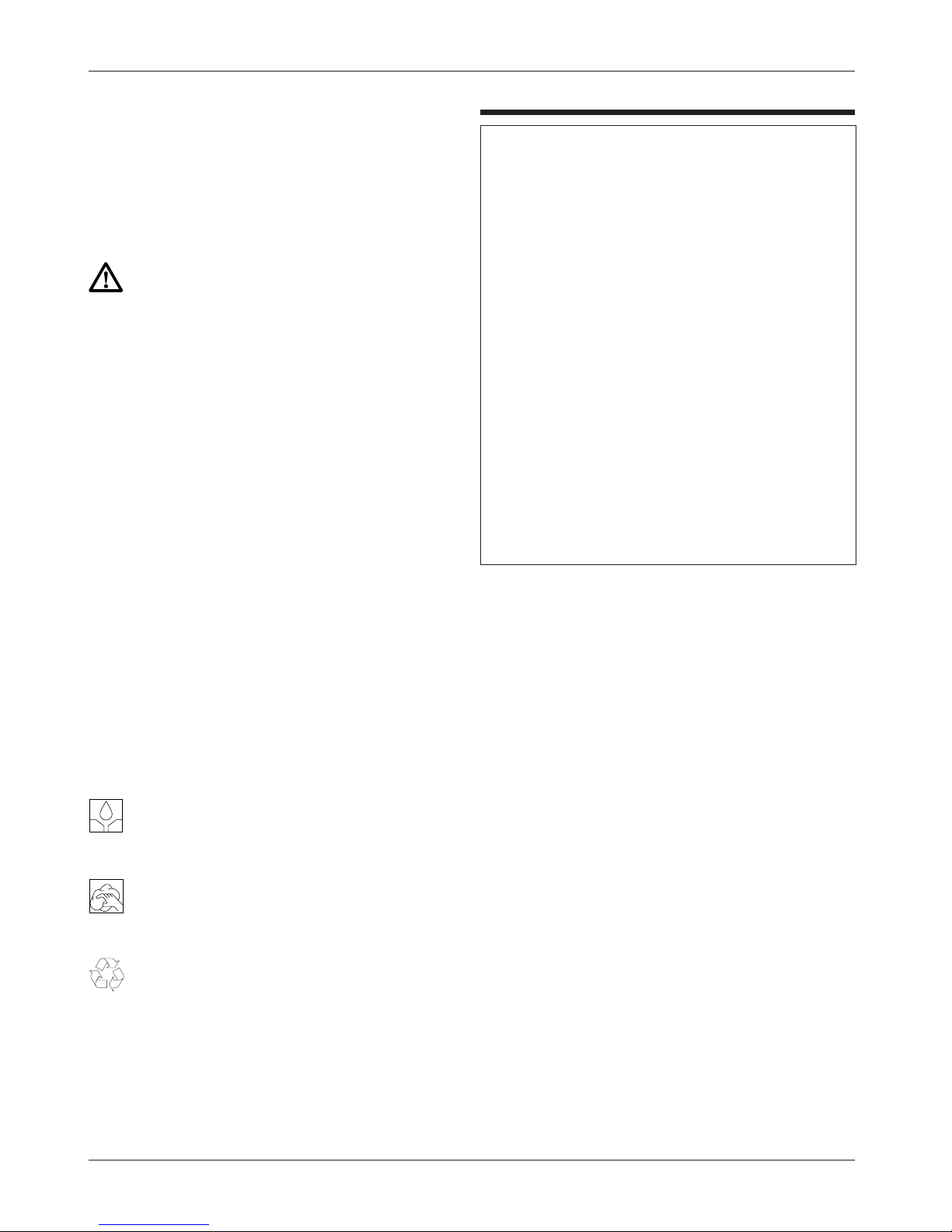Click inside the empty bordered box
Image resolution: width=952 pixels, height=1232 pixels.
[x=668, y=345]
